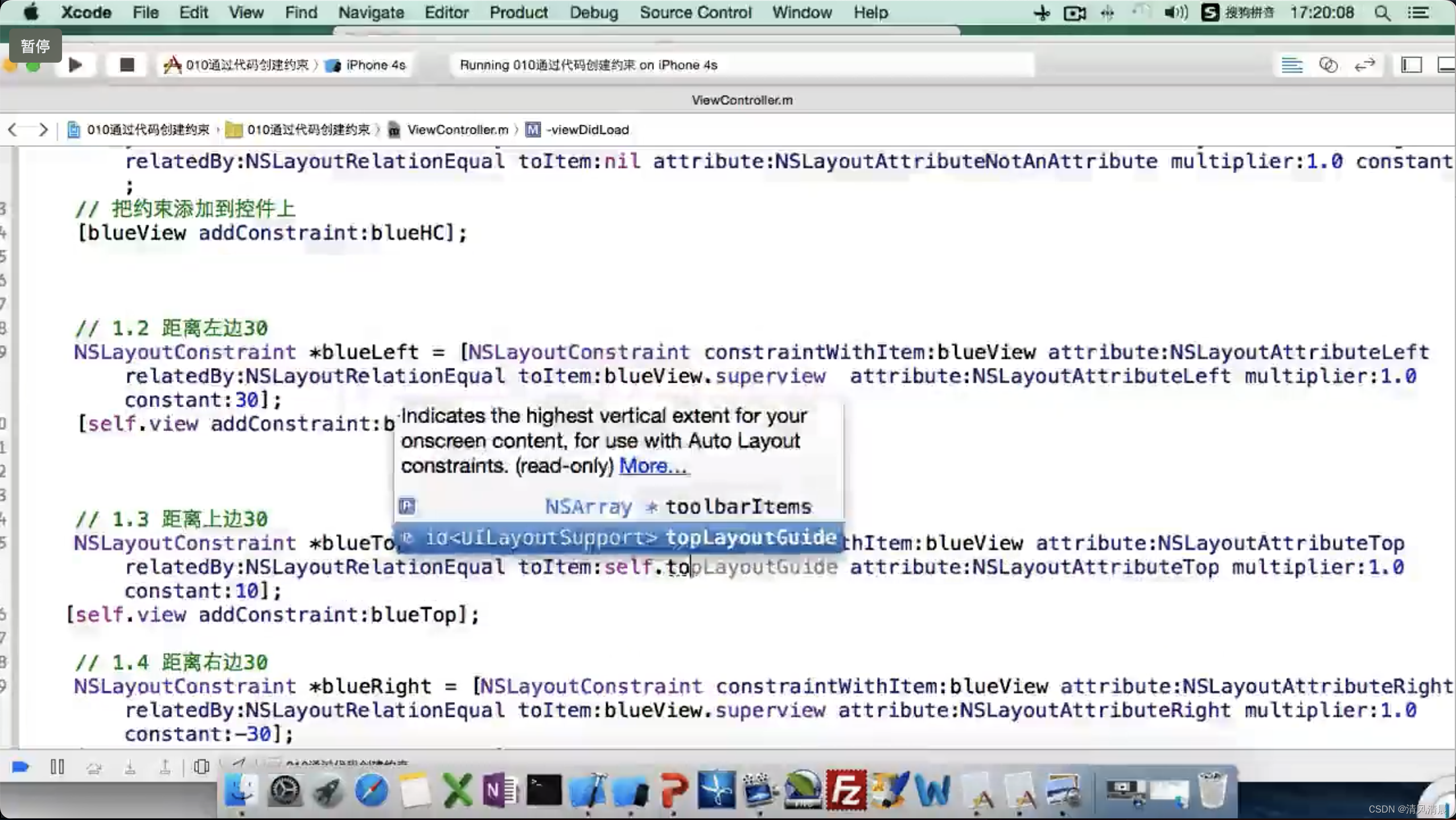Open the iPhone 4s device destination selector
1456x820 pixels.
point(375,65)
